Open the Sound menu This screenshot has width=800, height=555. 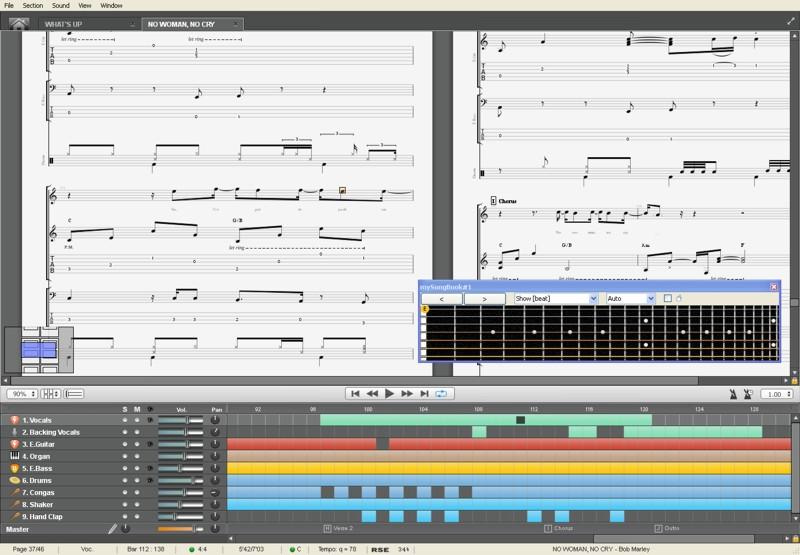tap(61, 5)
